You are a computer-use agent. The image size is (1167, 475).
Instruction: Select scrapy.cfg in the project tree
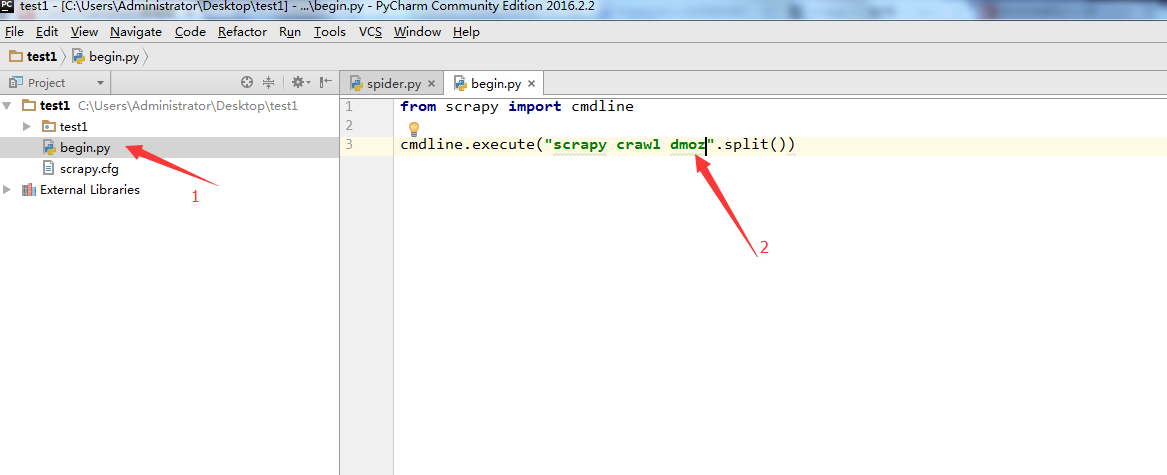point(170,168)
